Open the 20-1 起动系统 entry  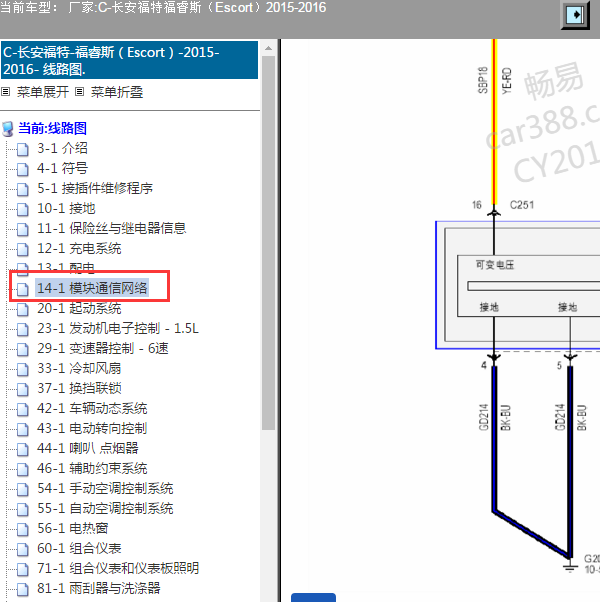point(79,308)
